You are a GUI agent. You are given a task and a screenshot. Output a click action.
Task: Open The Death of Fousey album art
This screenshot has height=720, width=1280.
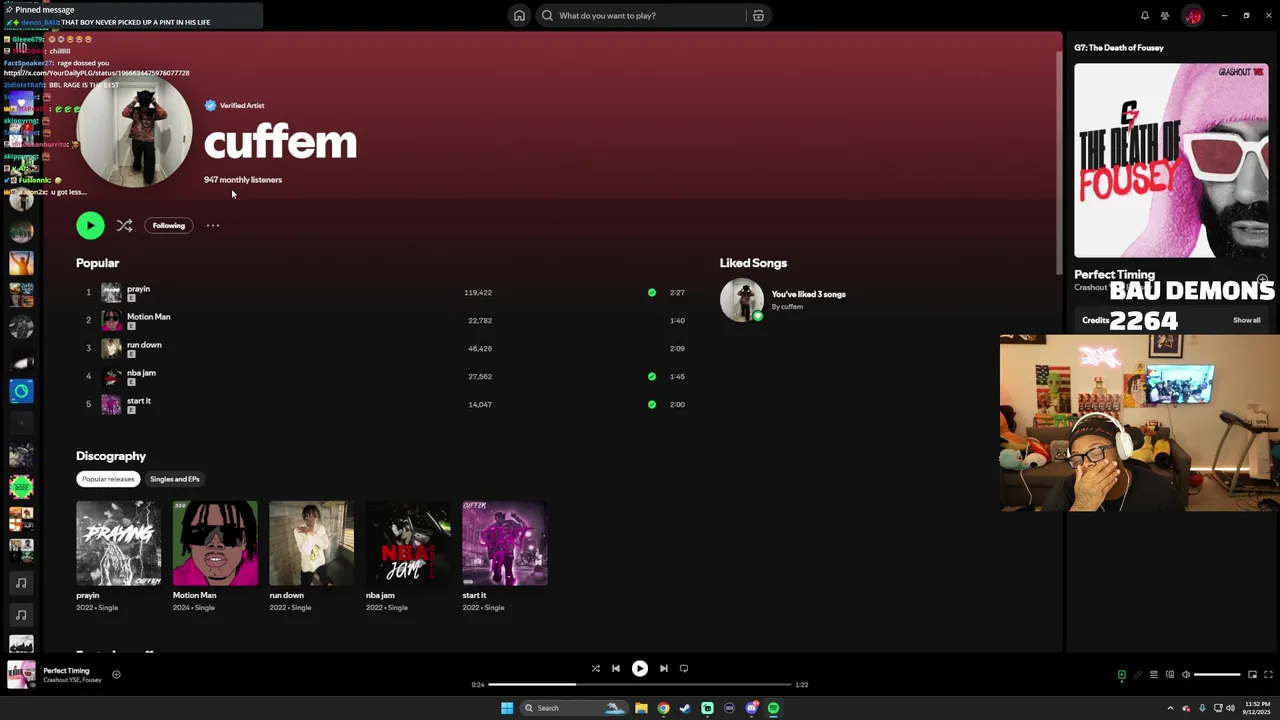(x=1171, y=160)
